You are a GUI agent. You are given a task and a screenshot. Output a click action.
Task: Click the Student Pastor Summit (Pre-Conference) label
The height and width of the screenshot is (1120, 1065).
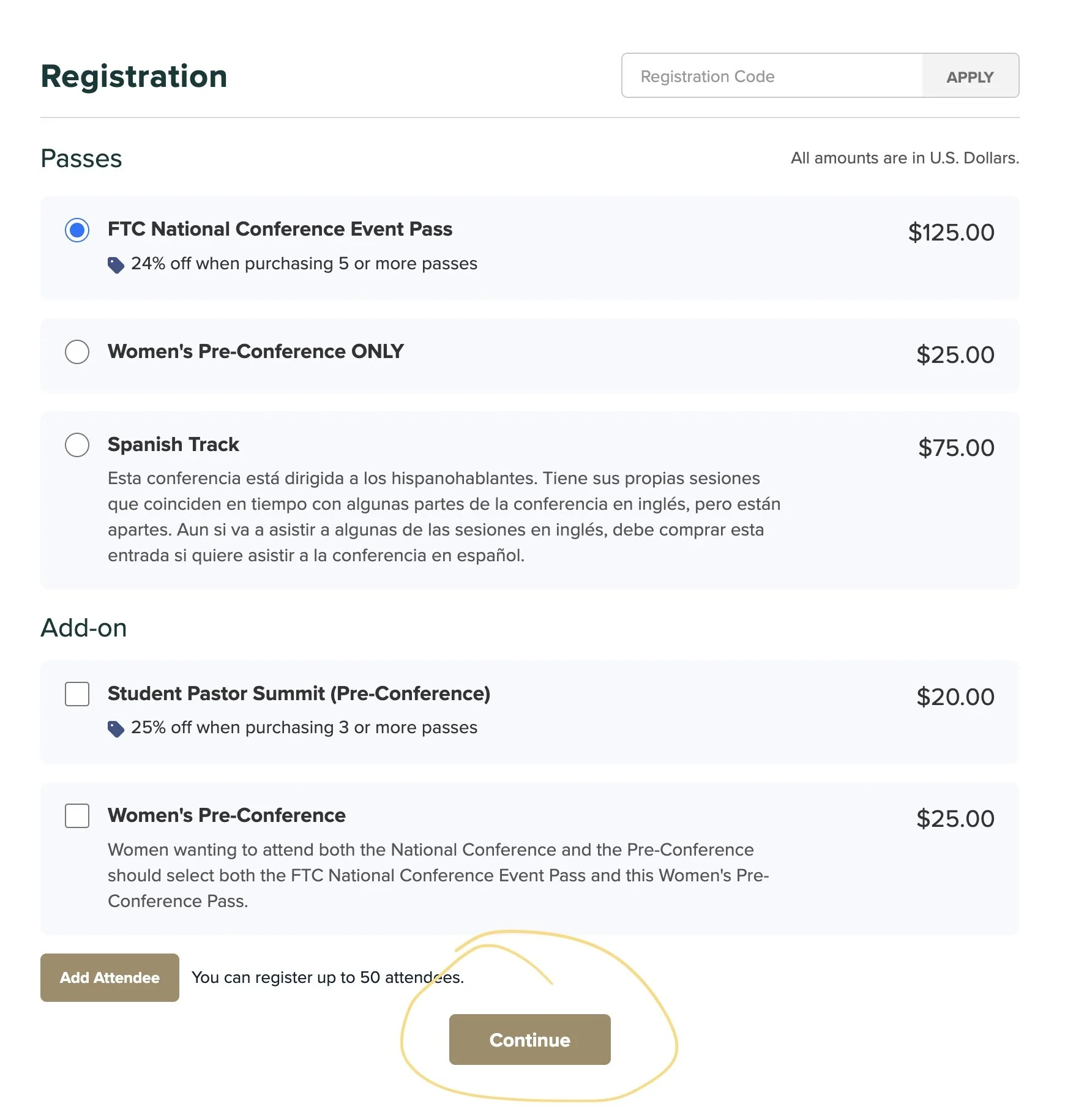[299, 693]
